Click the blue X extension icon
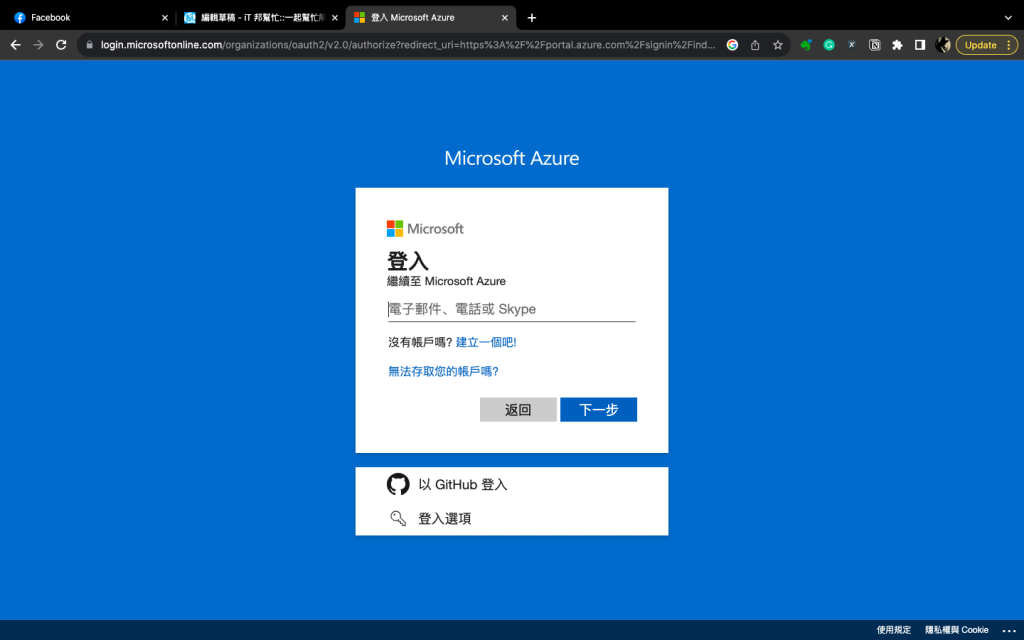This screenshot has height=640, width=1024. [x=852, y=45]
